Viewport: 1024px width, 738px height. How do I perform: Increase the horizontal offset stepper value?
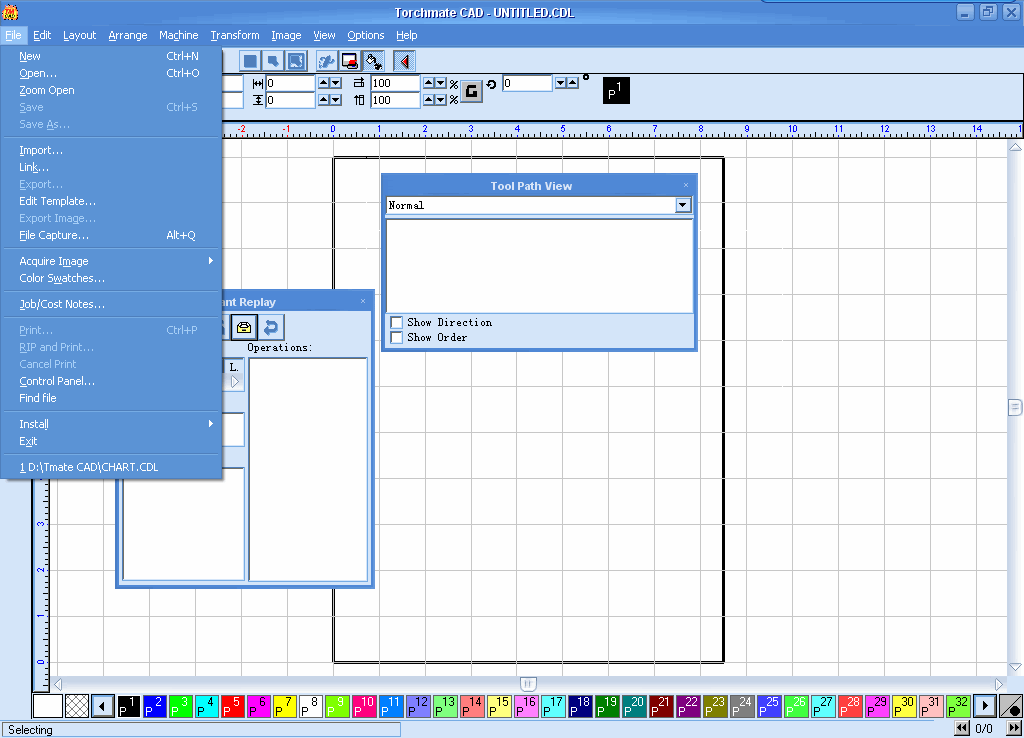pyautogui.click(x=323, y=83)
